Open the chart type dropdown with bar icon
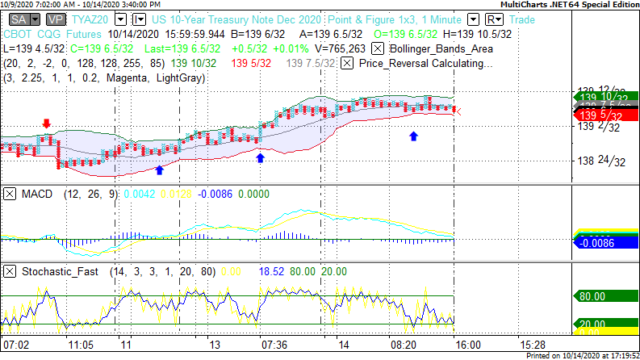Viewport: 640px width, 360px height. (x=139, y=20)
